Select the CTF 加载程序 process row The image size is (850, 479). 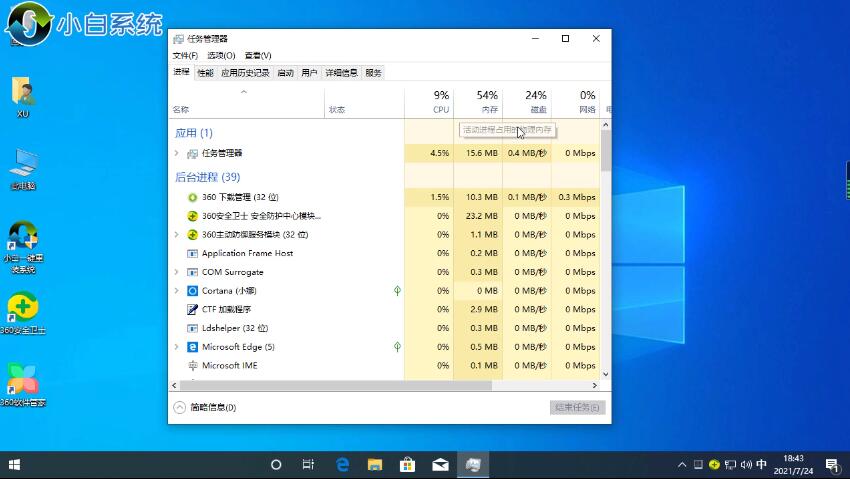coord(226,310)
